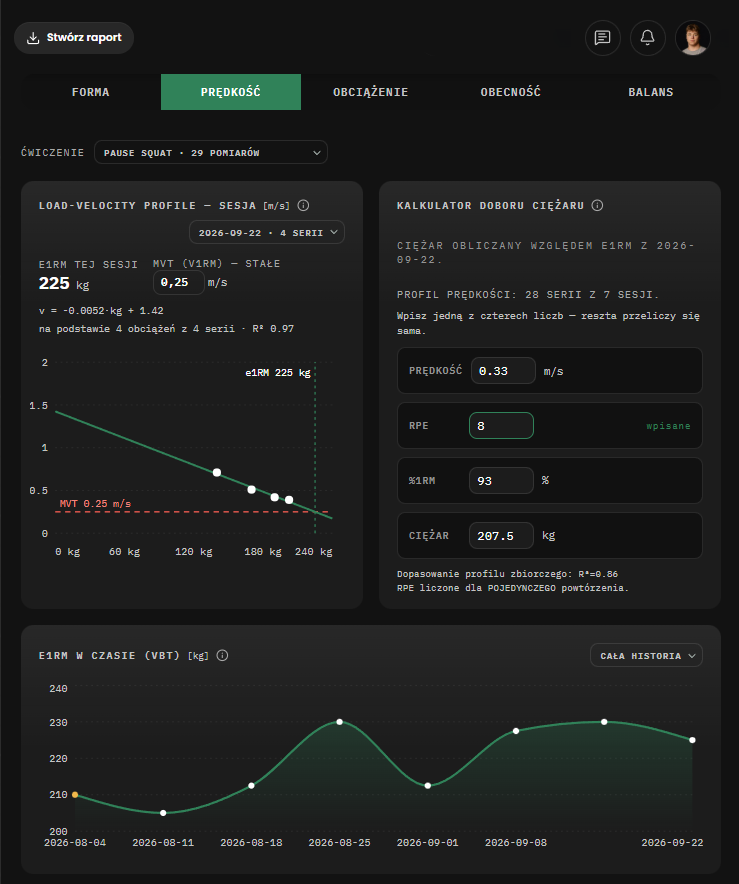Image resolution: width=739 pixels, height=884 pixels.
Task: Open the Cała historia range dropdown
Action: point(646,655)
